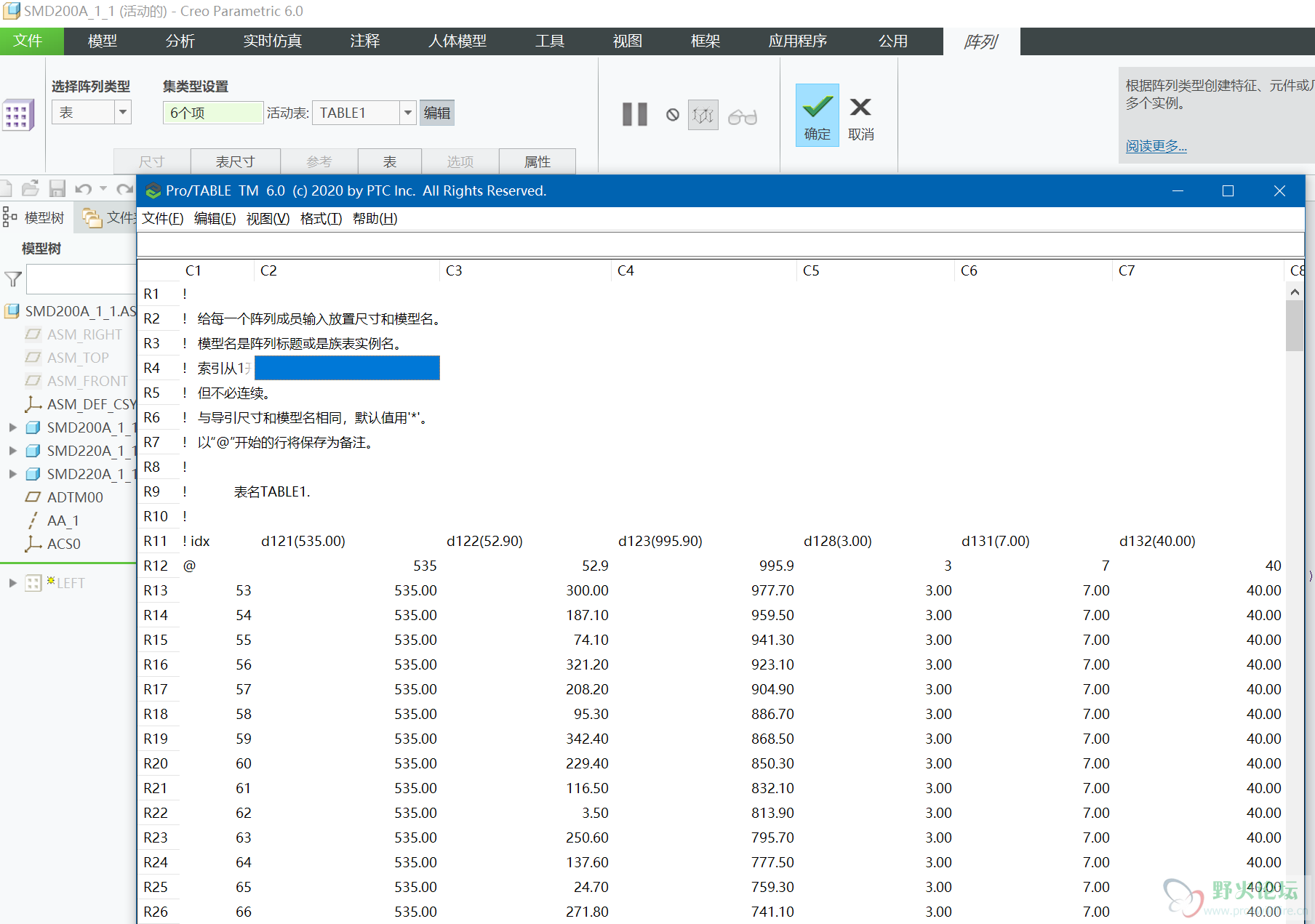Image resolution: width=1315 pixels, height=924 pixels.
Task: Open Pro/TABLE 帮助(H) menu
Action: [375, 219]
